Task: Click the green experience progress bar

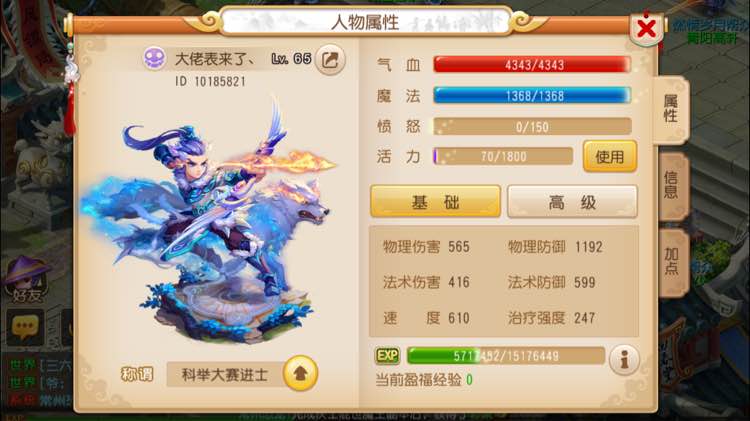Action: click(x=506, y=356)
